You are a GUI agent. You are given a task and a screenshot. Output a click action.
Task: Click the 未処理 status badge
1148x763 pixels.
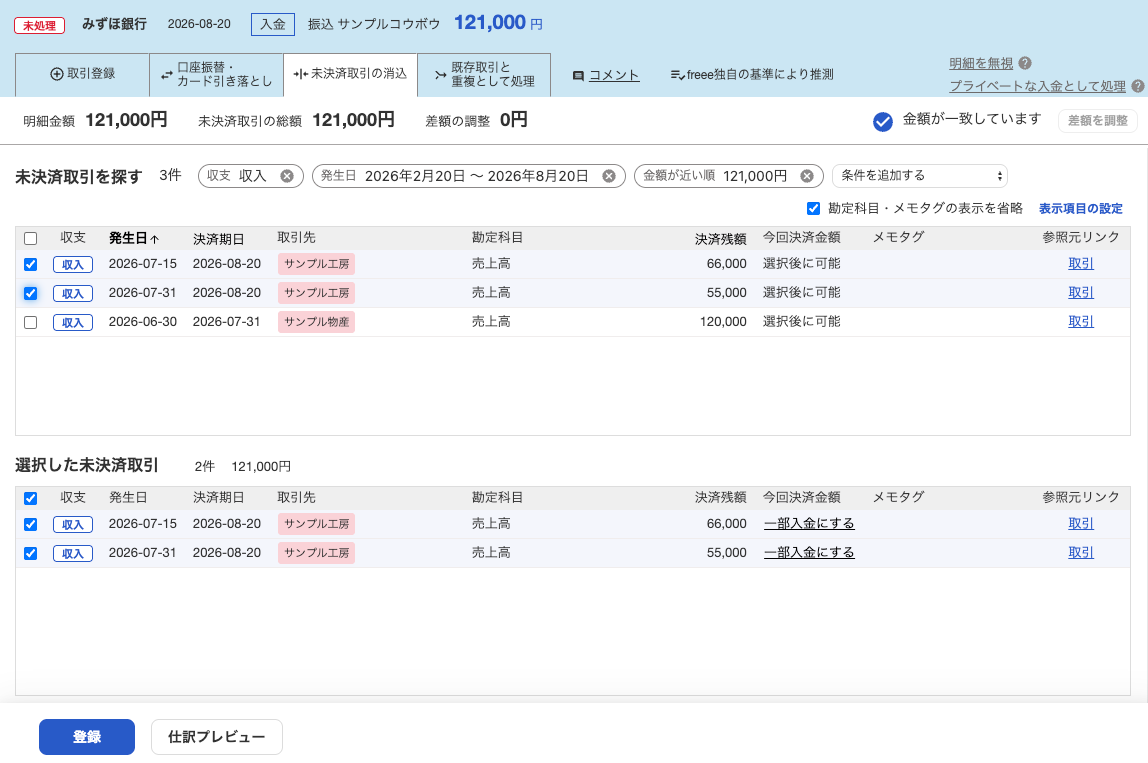40,26
